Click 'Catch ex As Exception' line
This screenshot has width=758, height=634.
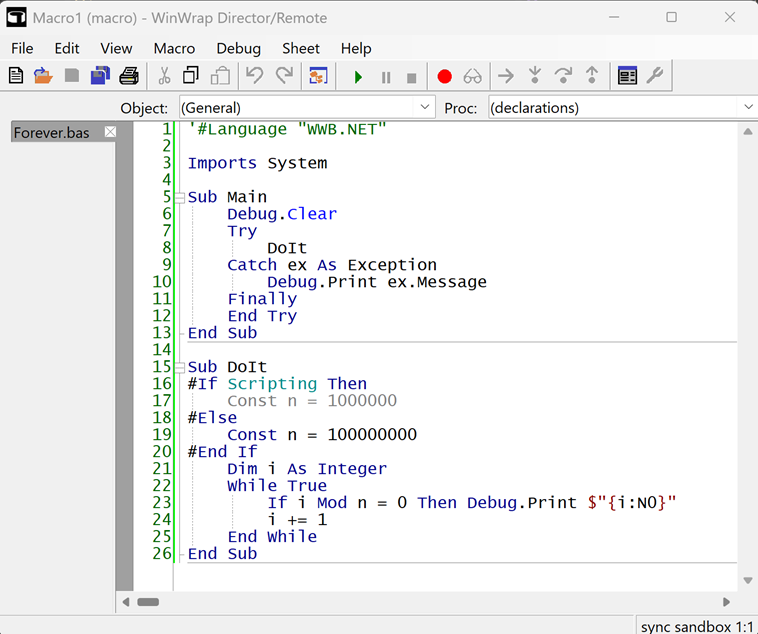tap(332, 265)
